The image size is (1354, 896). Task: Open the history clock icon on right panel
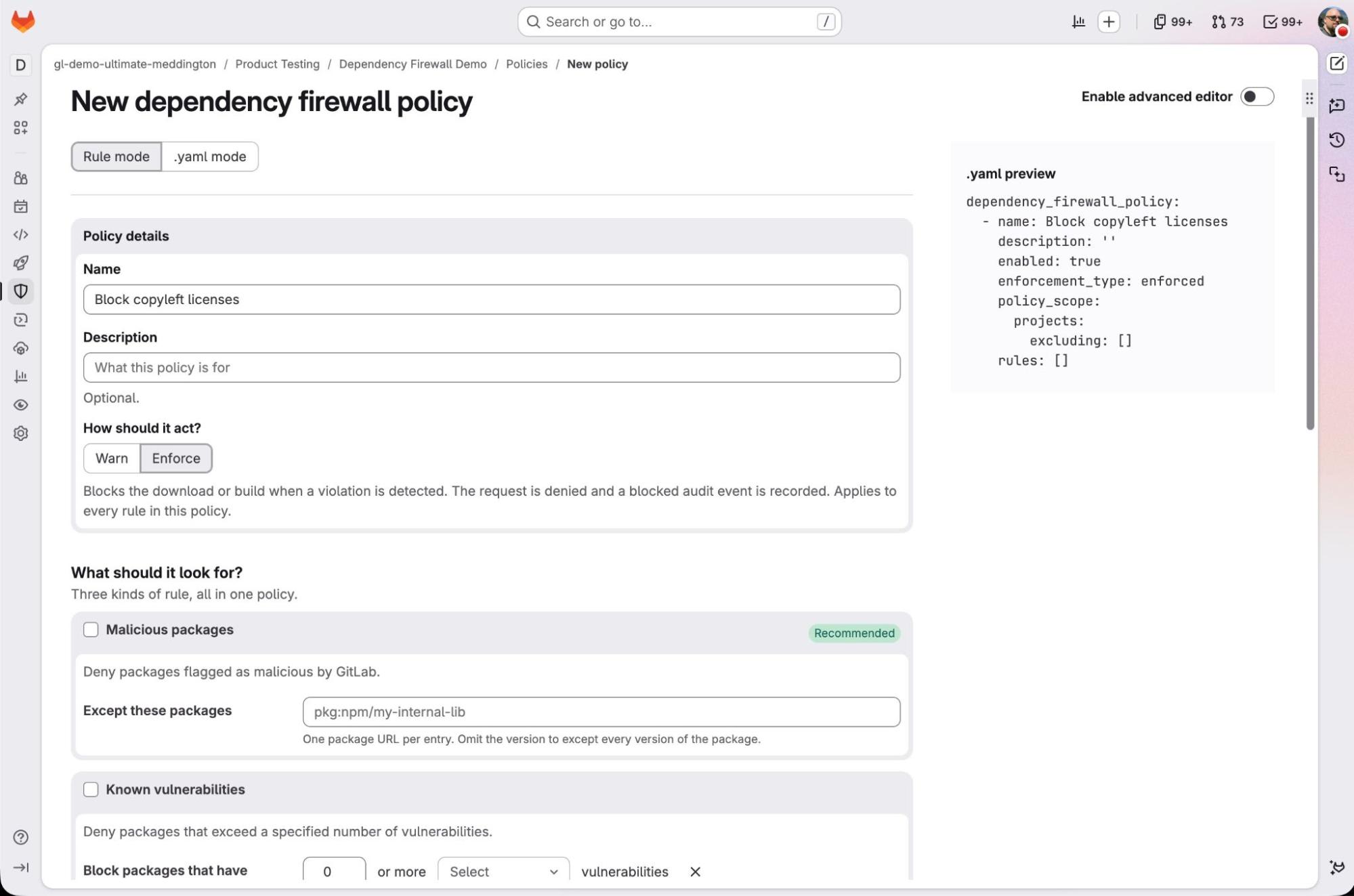[x=1336, y=140]
